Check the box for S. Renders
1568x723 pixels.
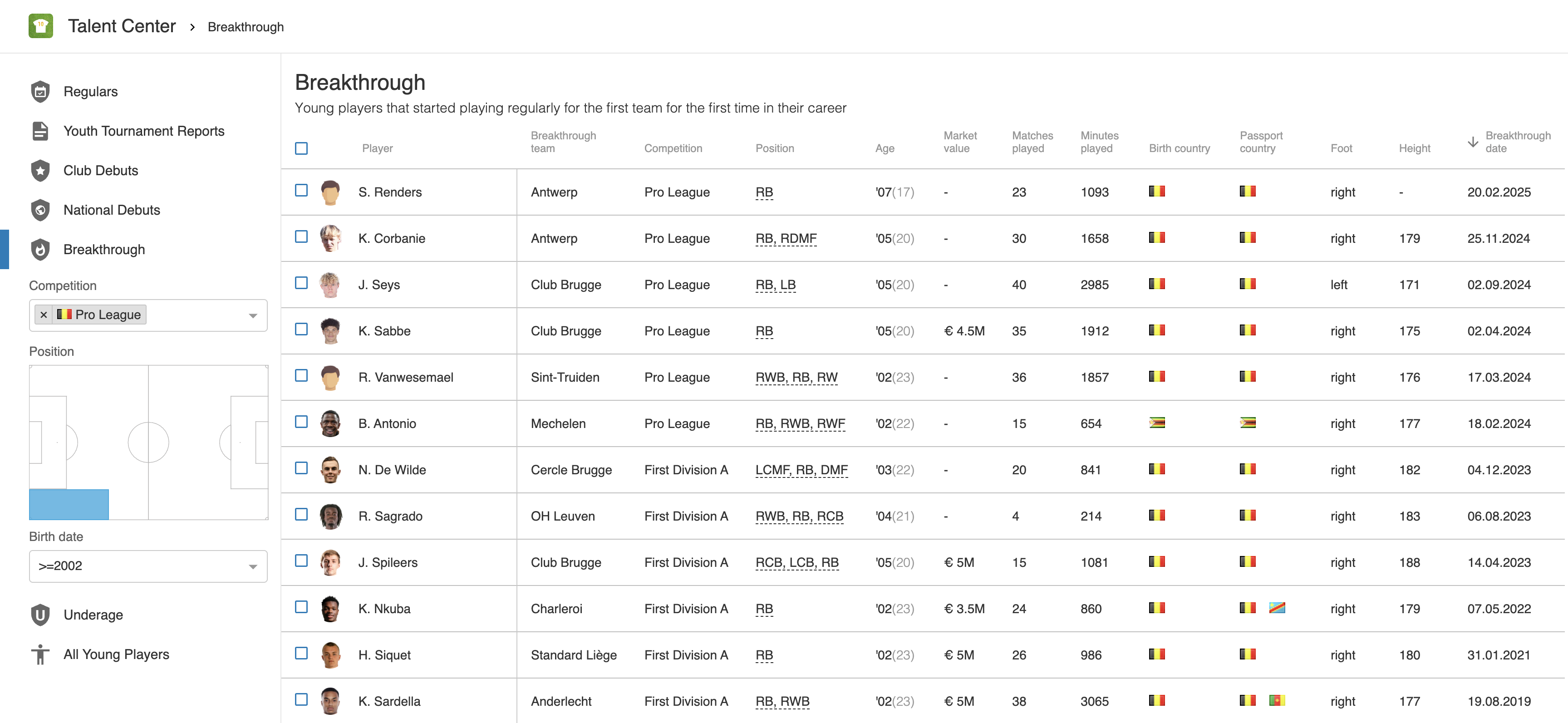point(301,191)
